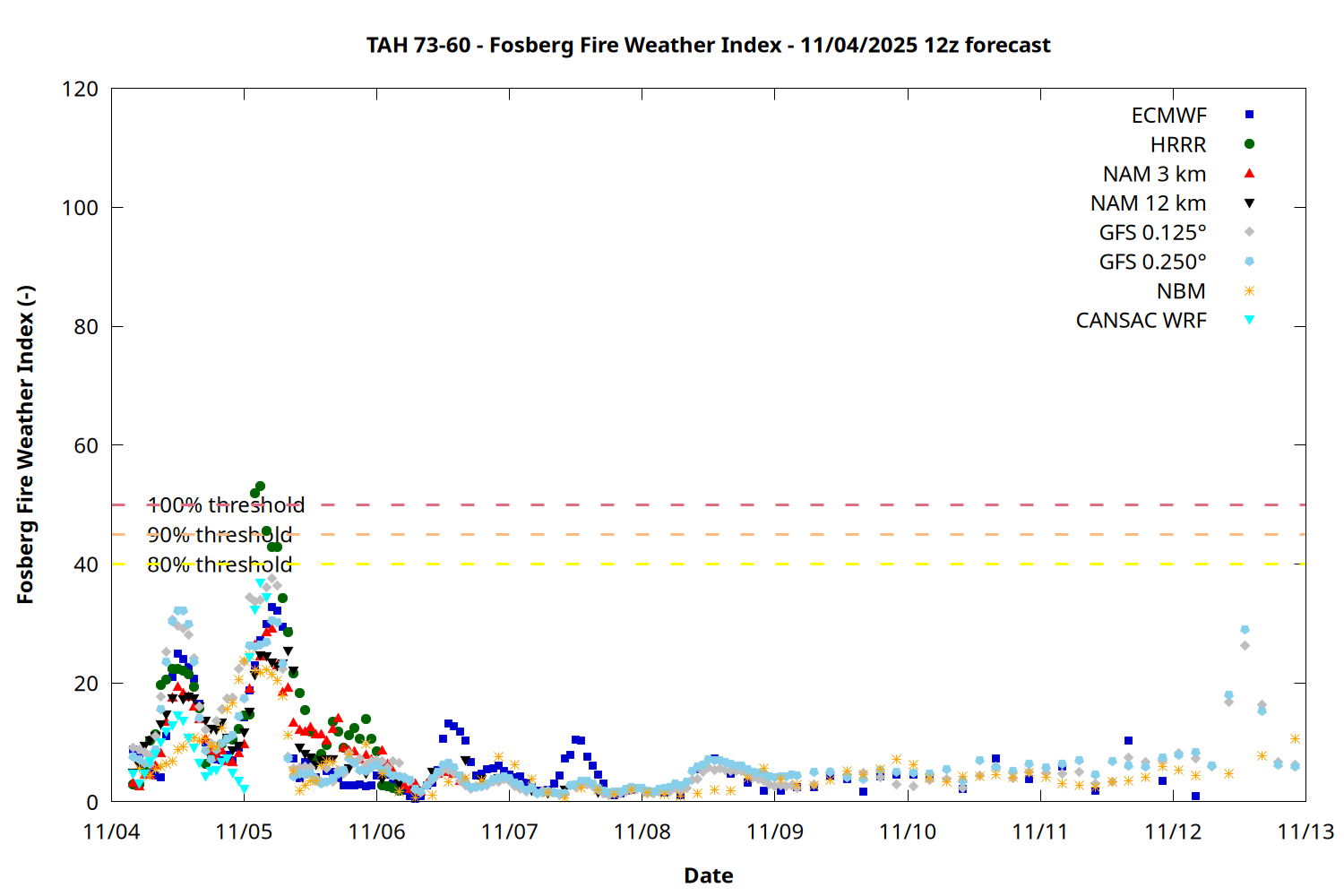Click the gray diamond GFS 0.125° marker
Image resolution: width=1344 pixels, height=896 pixels.
(1249, 232)
